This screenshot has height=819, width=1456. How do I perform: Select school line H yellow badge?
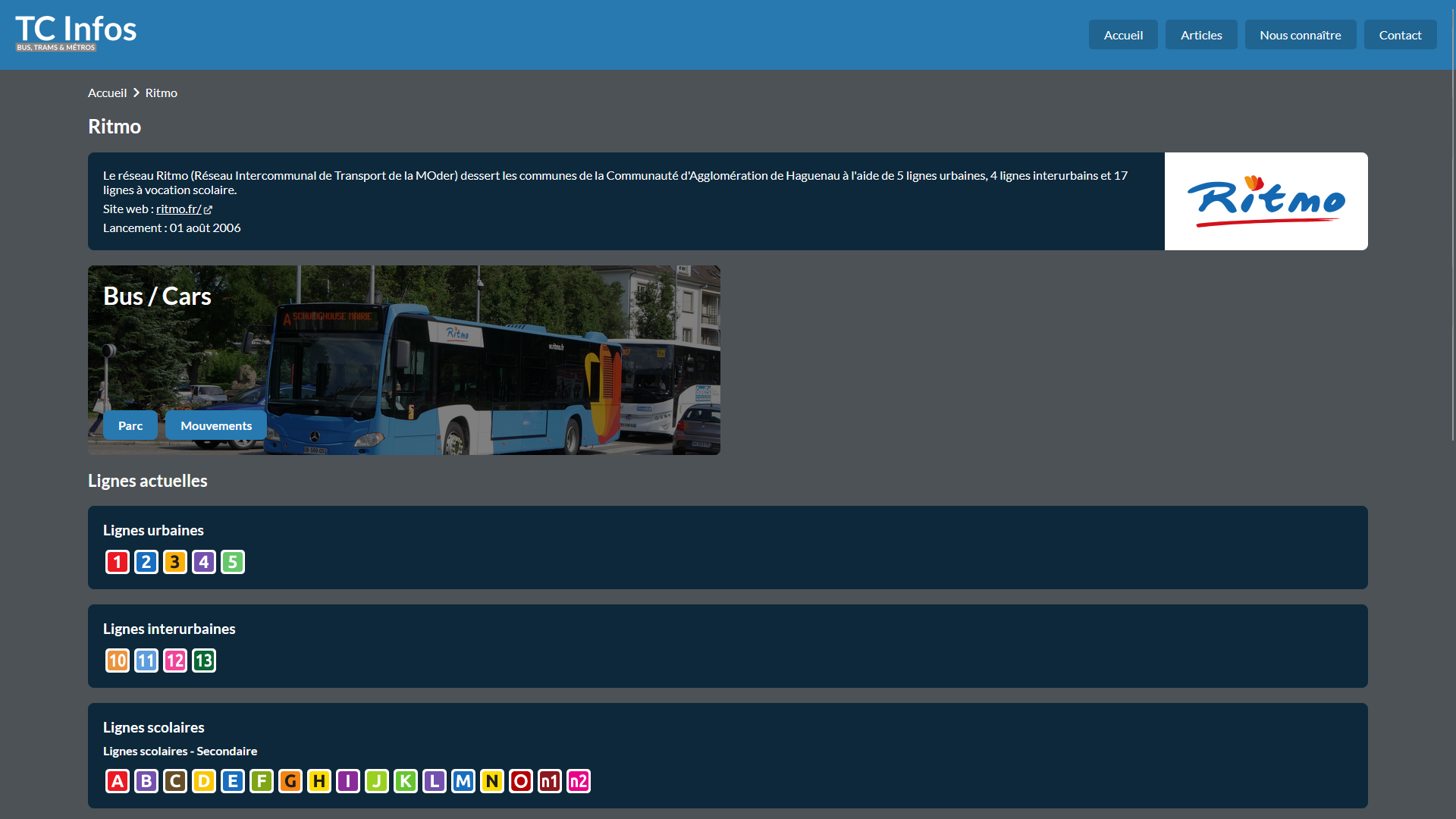[319, 781]
